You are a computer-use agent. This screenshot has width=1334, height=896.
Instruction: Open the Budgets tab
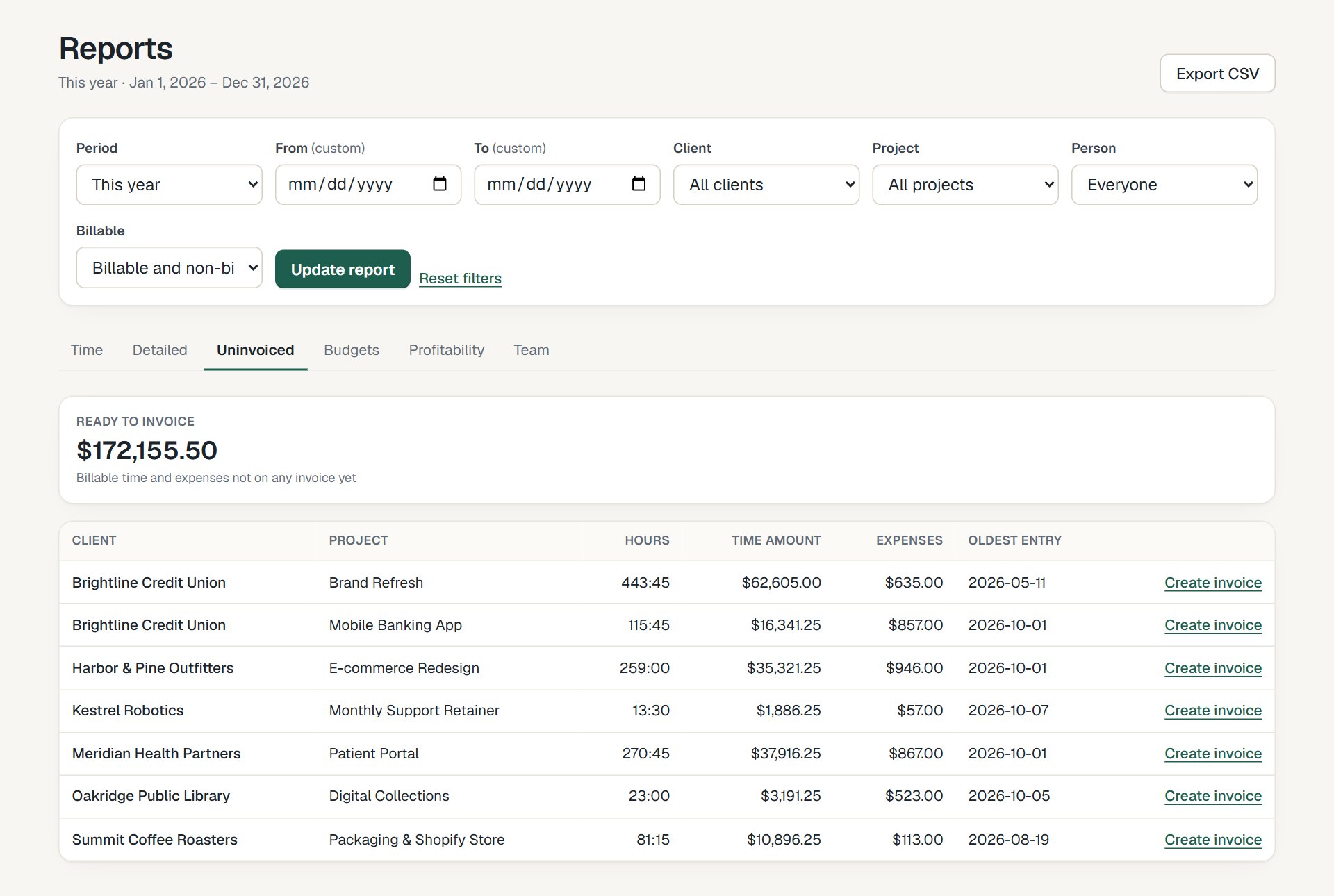(x=352, y=350)
